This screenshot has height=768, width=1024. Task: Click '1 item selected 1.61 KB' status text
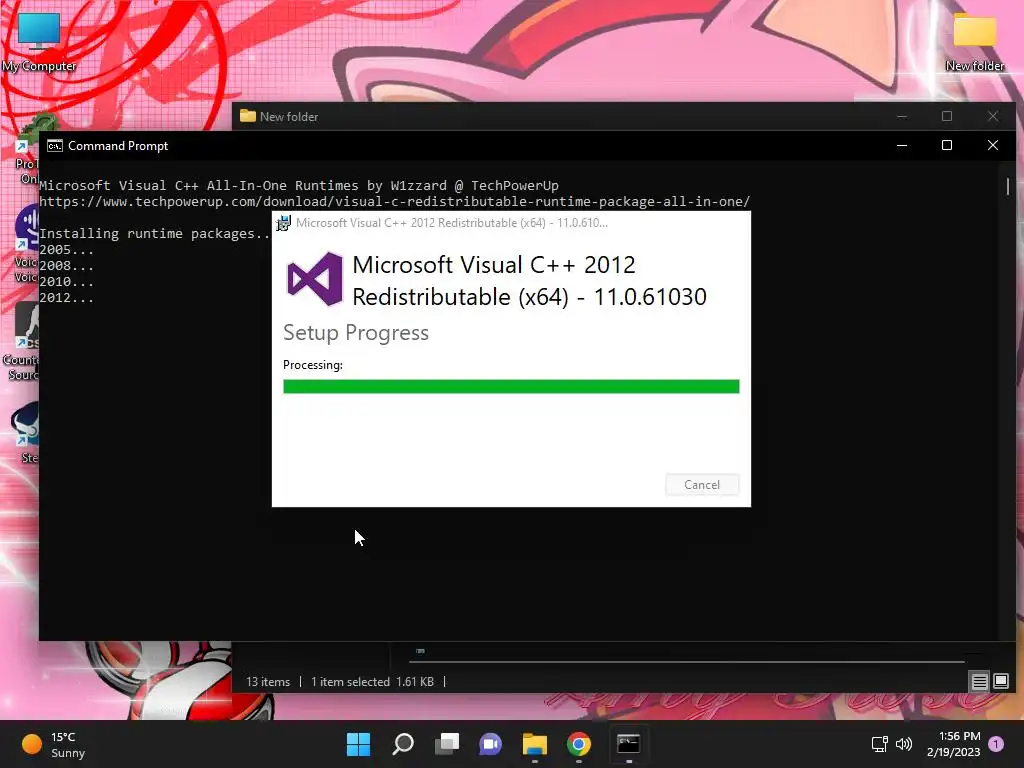372,682
